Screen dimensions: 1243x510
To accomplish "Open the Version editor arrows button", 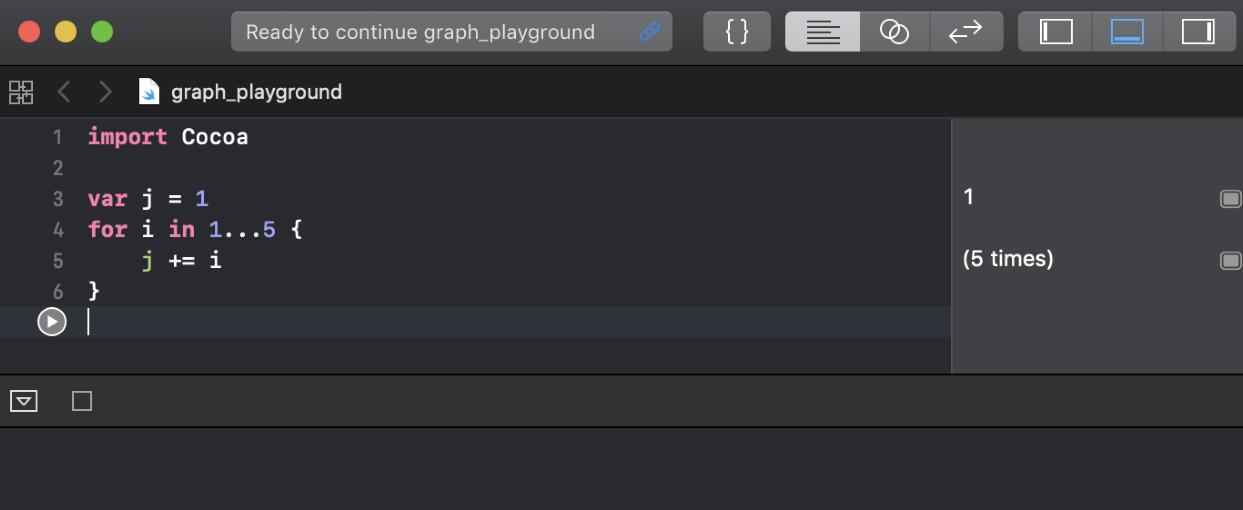I will click(966, 32).
